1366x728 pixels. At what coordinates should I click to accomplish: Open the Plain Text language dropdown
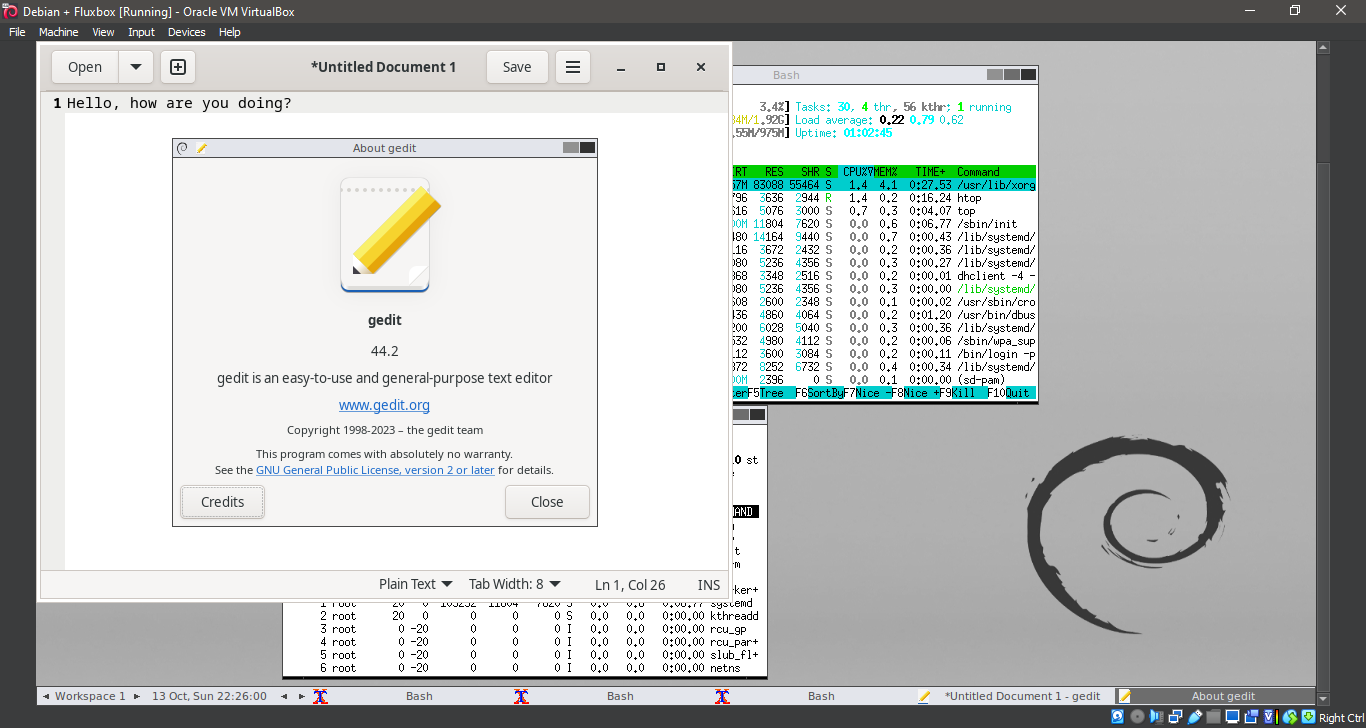[x=414, y=584]
